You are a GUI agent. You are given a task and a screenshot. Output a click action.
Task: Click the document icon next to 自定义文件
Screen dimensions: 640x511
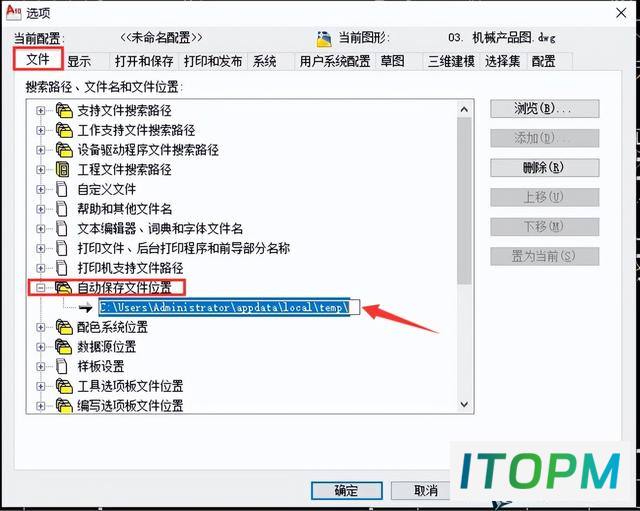pos(62,189)
